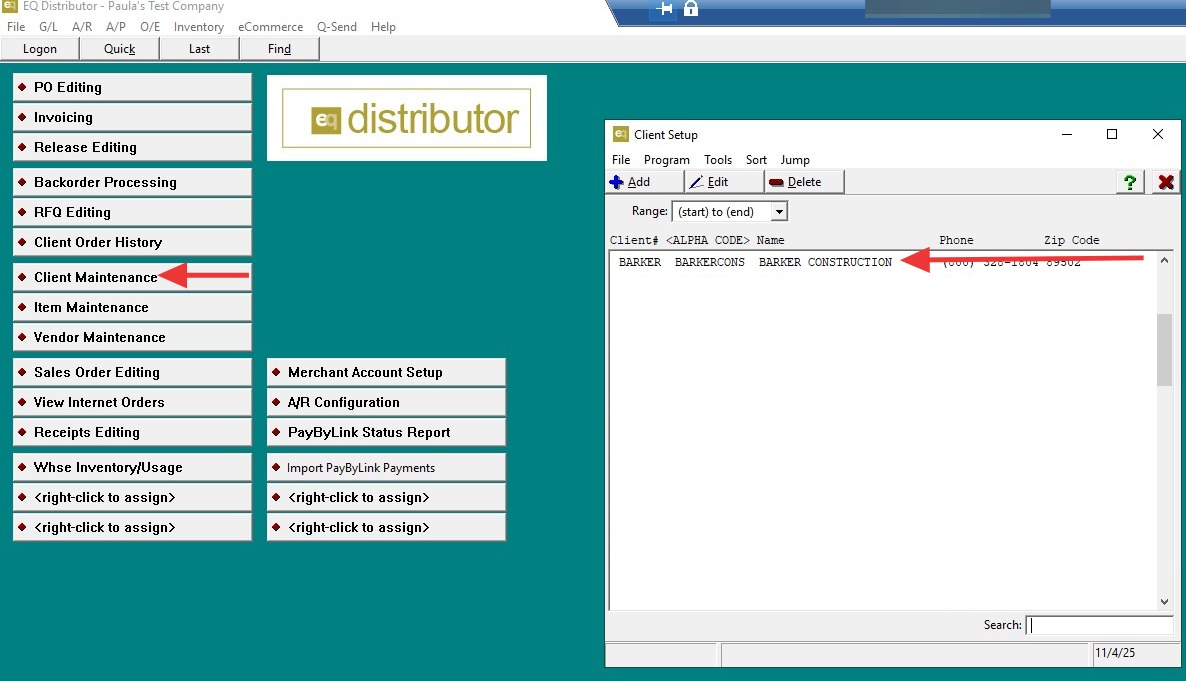Image resolution: width=1186 pixels, height=681 pixels.
Task: Click the client list scrollbar thumb
Action: (x=1164, y=350)
